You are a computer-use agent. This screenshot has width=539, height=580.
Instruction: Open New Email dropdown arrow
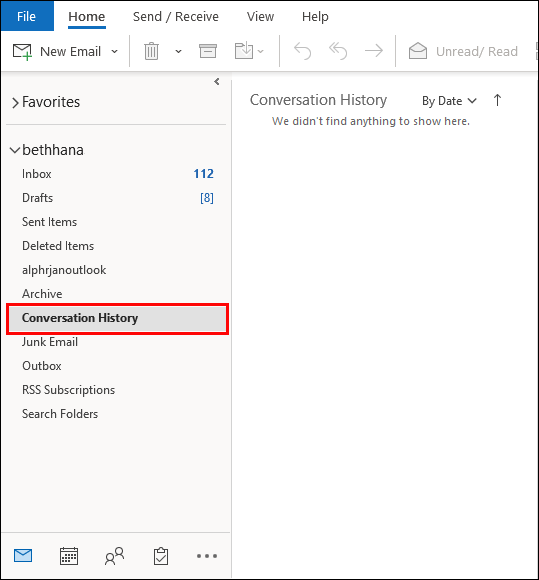tap(115, 51)
